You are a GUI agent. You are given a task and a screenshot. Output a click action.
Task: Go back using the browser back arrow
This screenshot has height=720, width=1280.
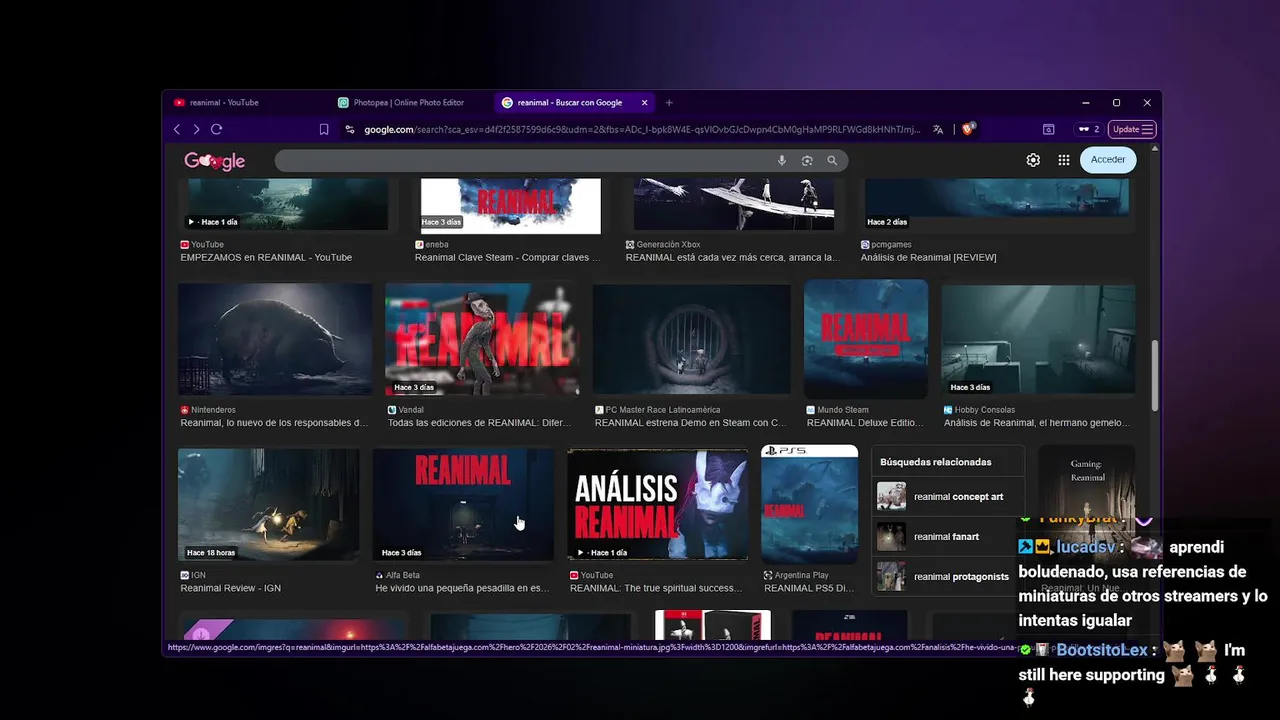click(x=177, y=129)
